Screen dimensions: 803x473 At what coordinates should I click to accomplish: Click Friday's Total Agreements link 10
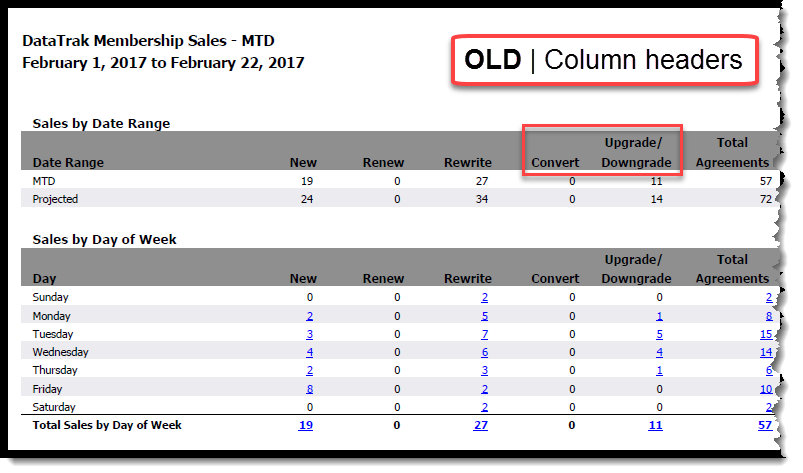(765, 389)
